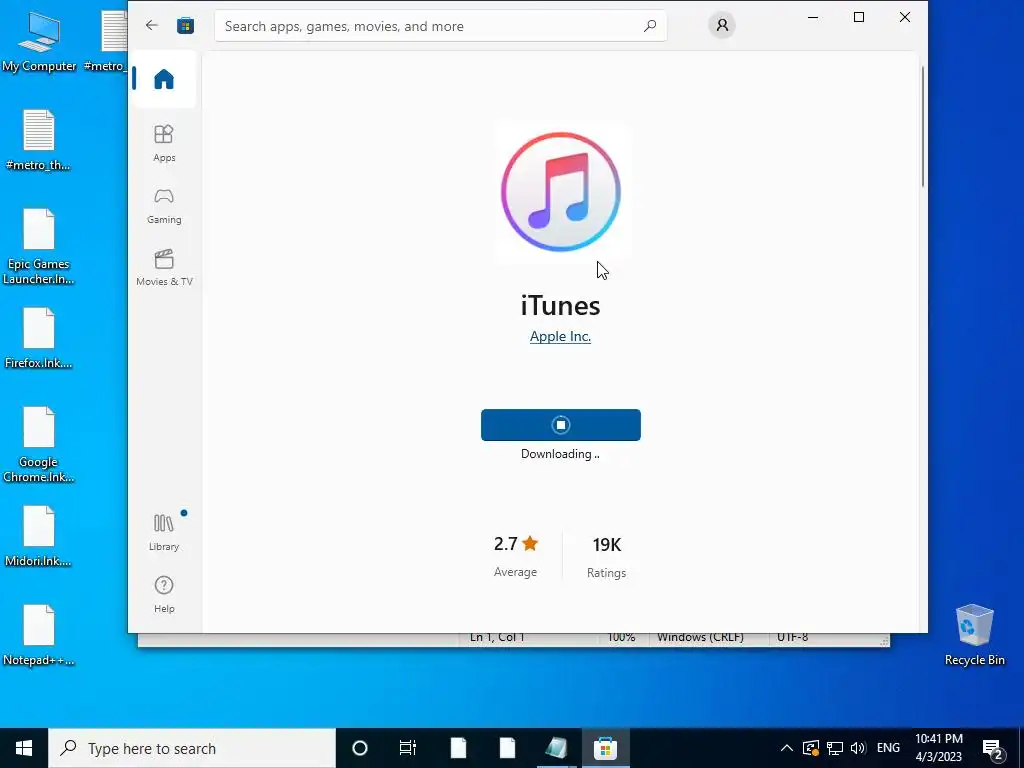Image resolution: width=1024 pixels, height=768 pixels.
Task: Click the Store vertical scrollbar
Action: [x=923, y=126]
